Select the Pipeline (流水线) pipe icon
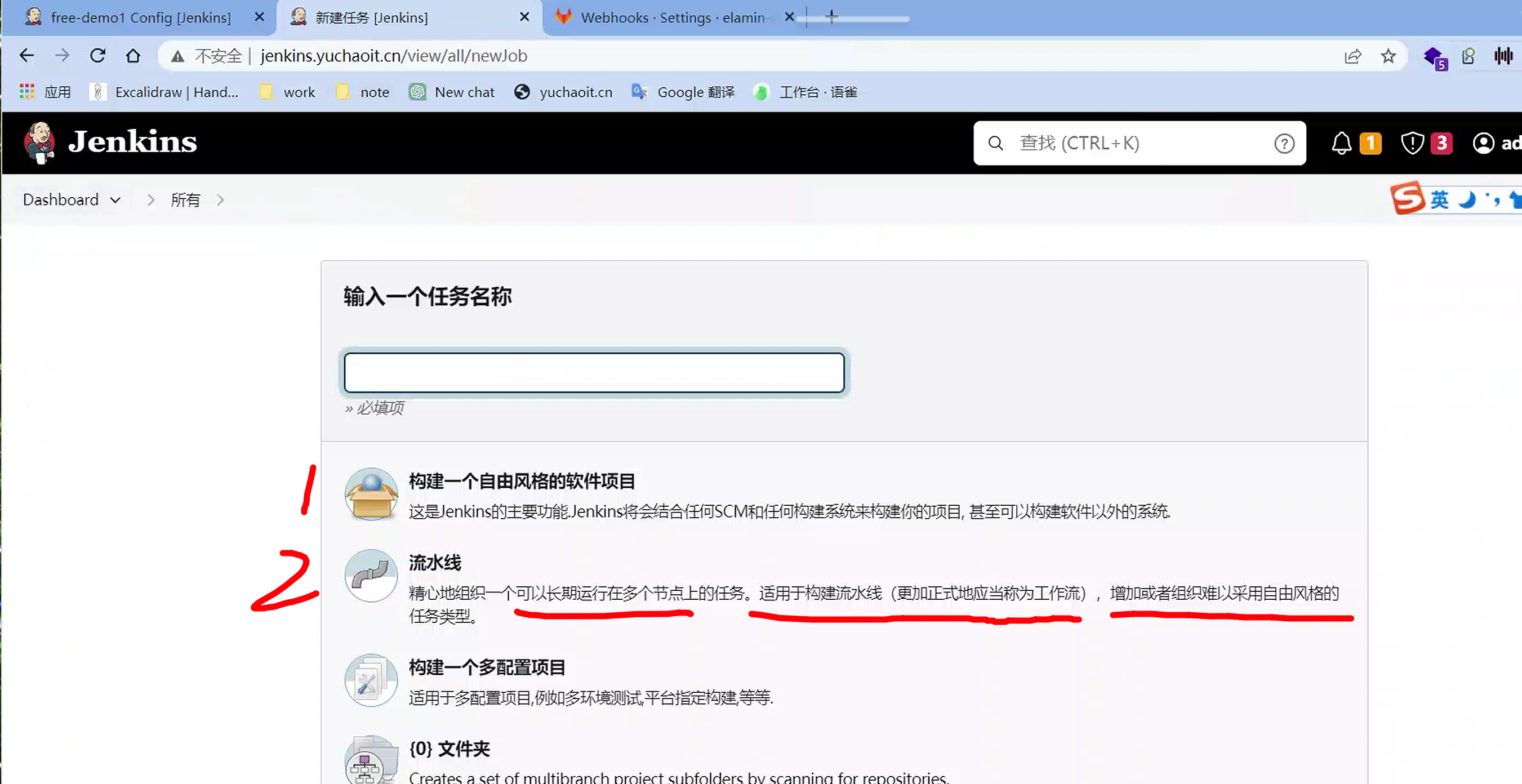This screenshot has width=1522, height=784. [371, 576]
